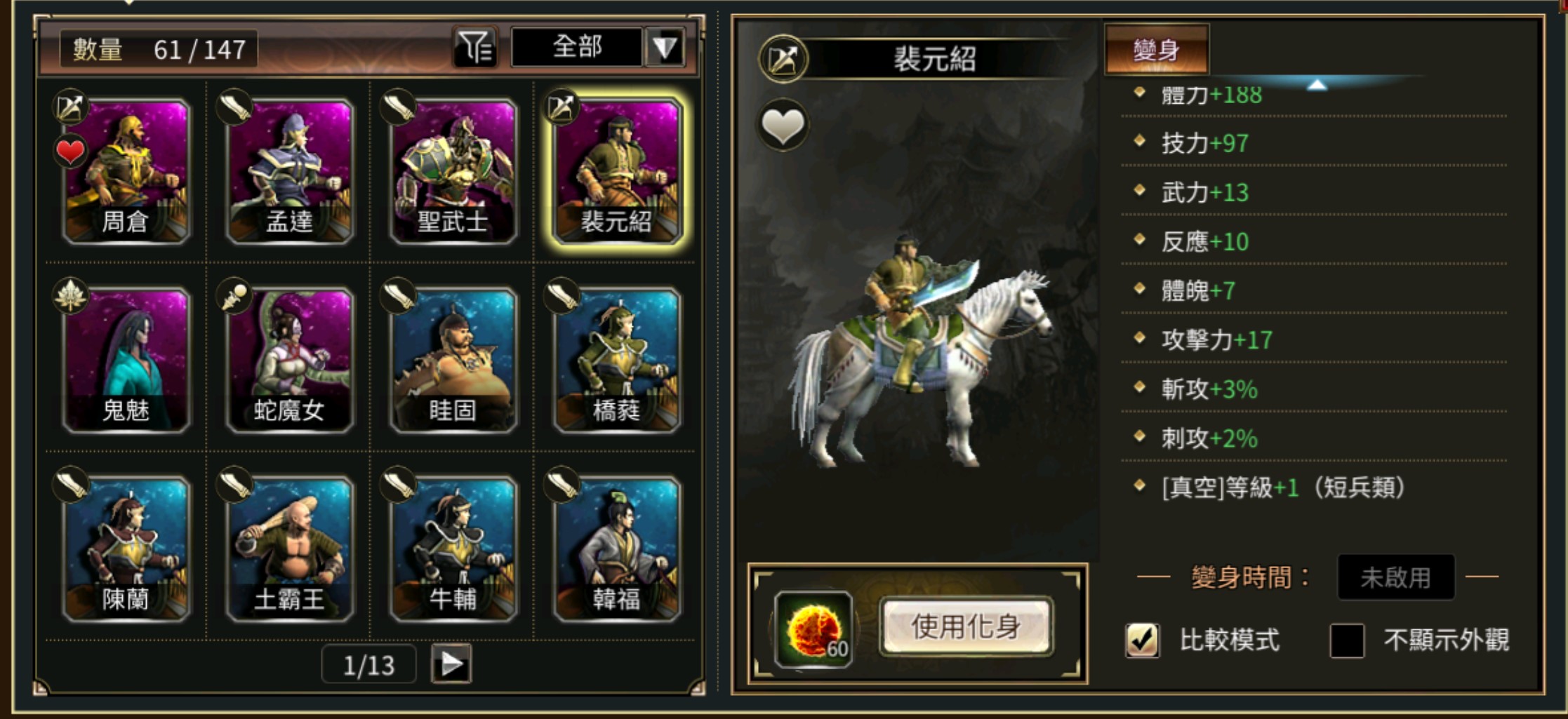Viewport: 1568px width, 719px height.
Task: Choose the 韓福 avatar card
Action: coord(617,548)
